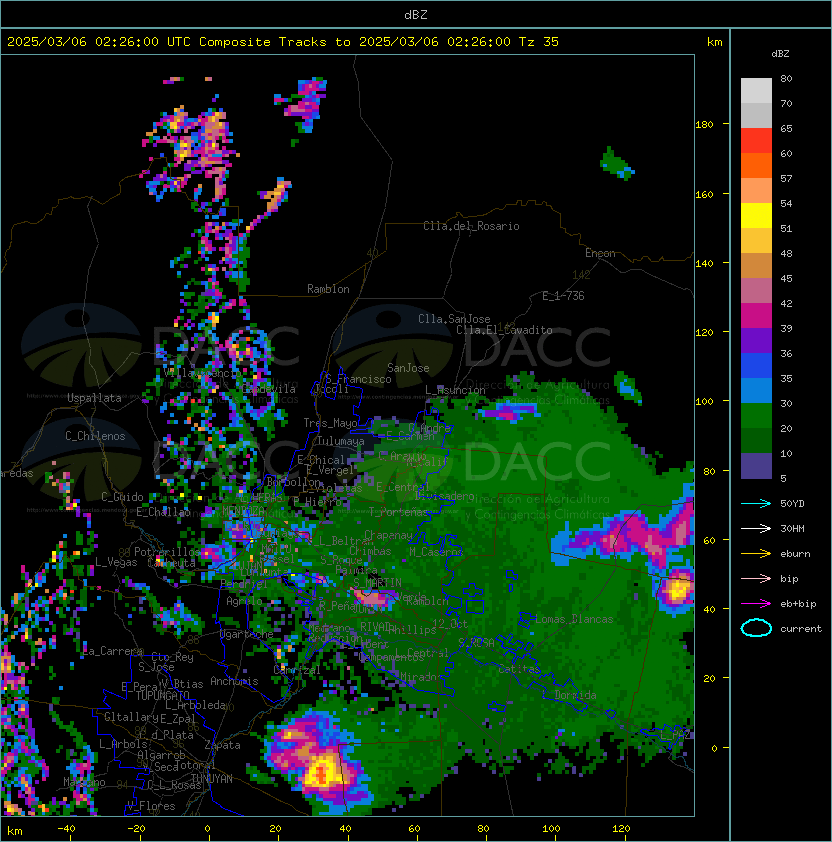Click the eb+bip magenta arrow legend icon
The image size is (832, 842).
pyautogui.click(x=756, y=604)
